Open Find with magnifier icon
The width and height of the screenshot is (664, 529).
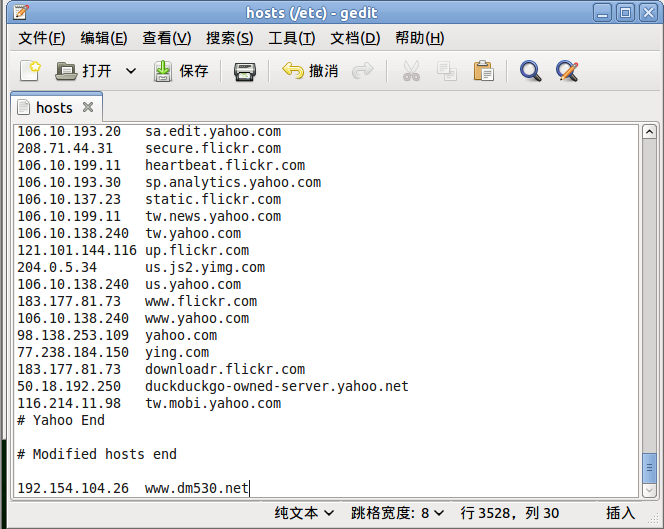click(530, 71)
